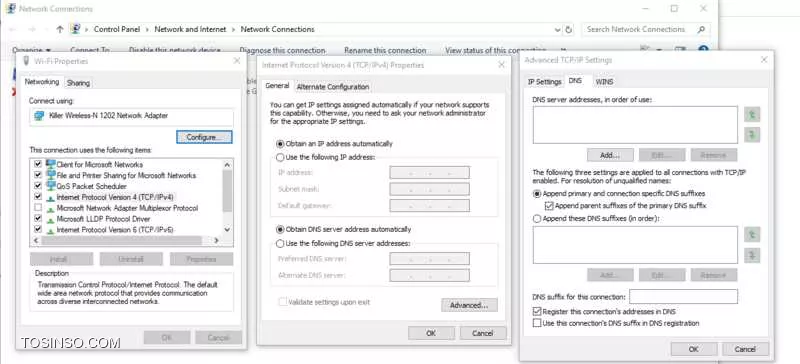800x364 pixels.
Task: Uncheck Client for Microsoft Networks
Action: [38, 164]
